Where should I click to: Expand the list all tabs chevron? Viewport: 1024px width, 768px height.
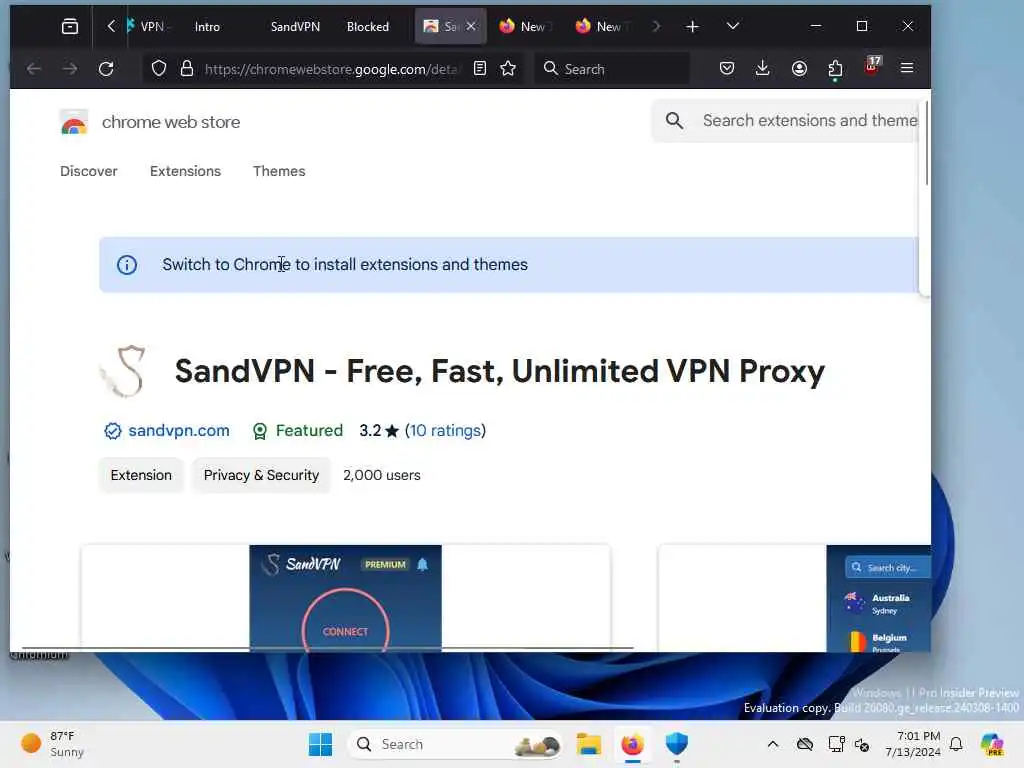(x=733, y=26)
